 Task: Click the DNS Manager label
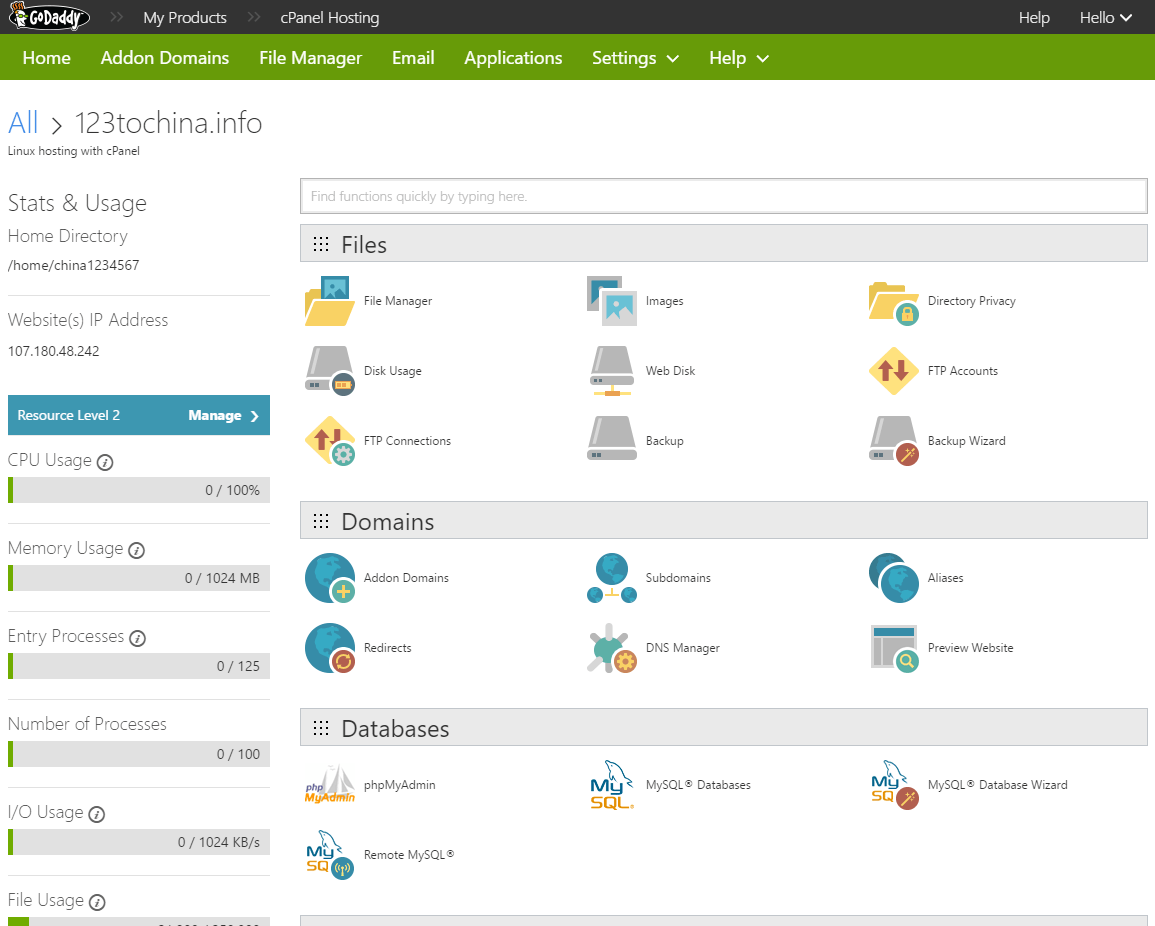pos(683,648)
